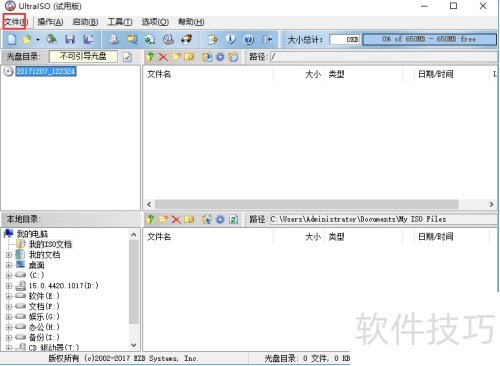Click the New file toolbar icon
The width and height of the screenshot is (500, 366).
click(12, 40)
